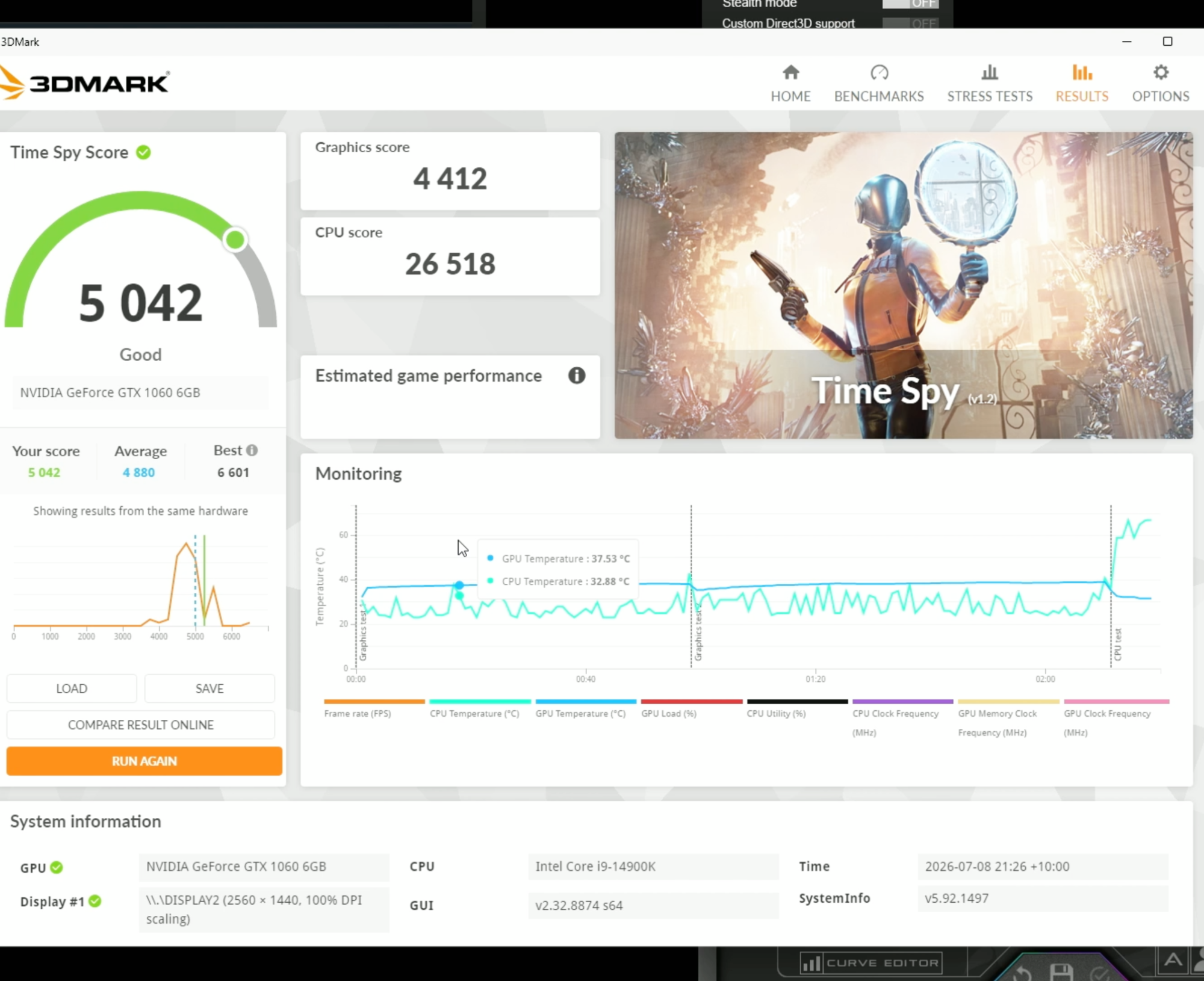Viewport: 1204px width, 981px height.
Task: Click the System information heading
Action: pyautogui.click(x=85, y=822)
